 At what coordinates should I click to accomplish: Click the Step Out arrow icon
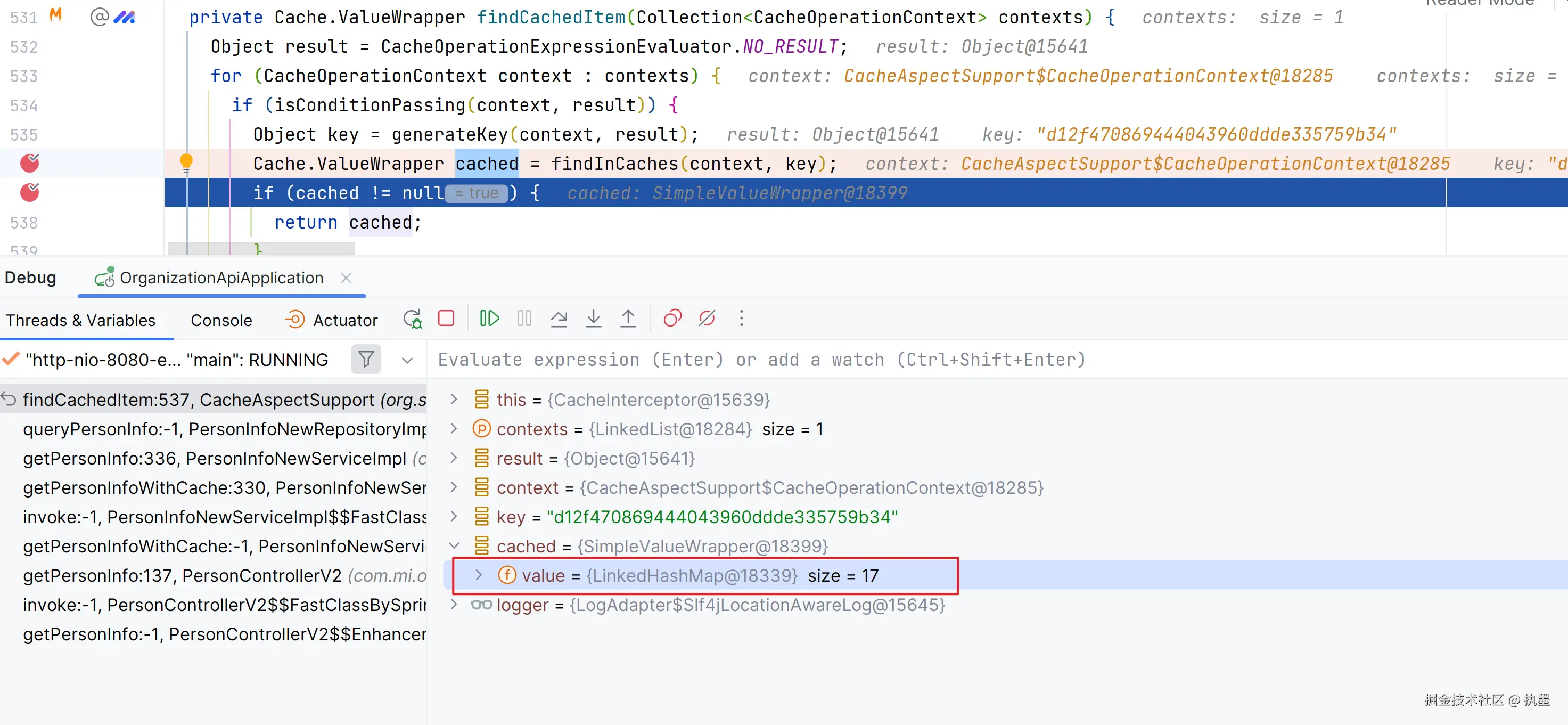(x=628, y=319)
